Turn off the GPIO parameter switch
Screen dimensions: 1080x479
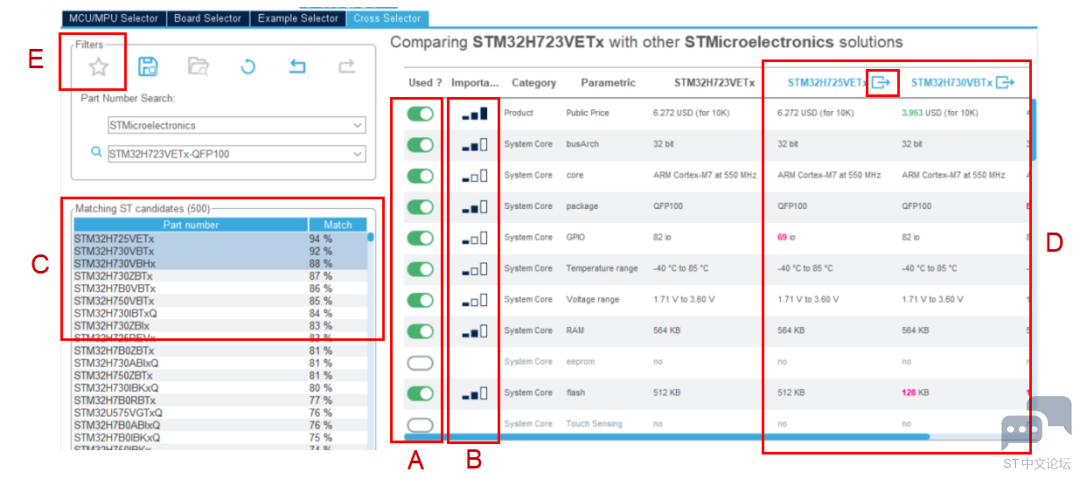coord(420,238)
